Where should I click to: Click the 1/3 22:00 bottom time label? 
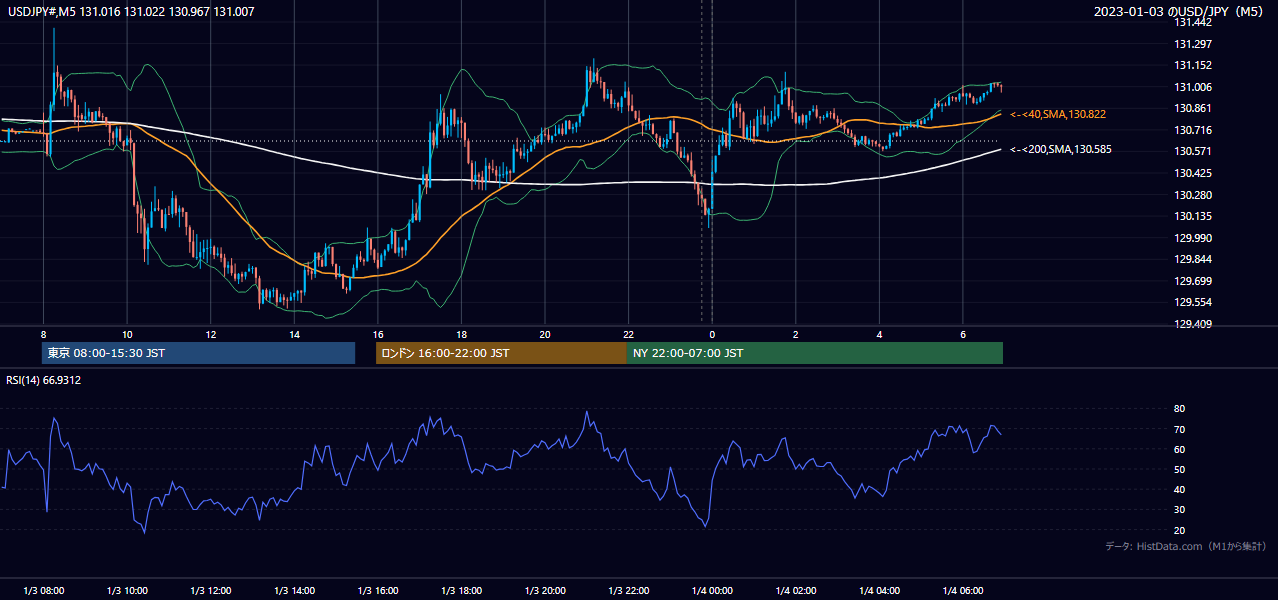[x=628, y=591]
